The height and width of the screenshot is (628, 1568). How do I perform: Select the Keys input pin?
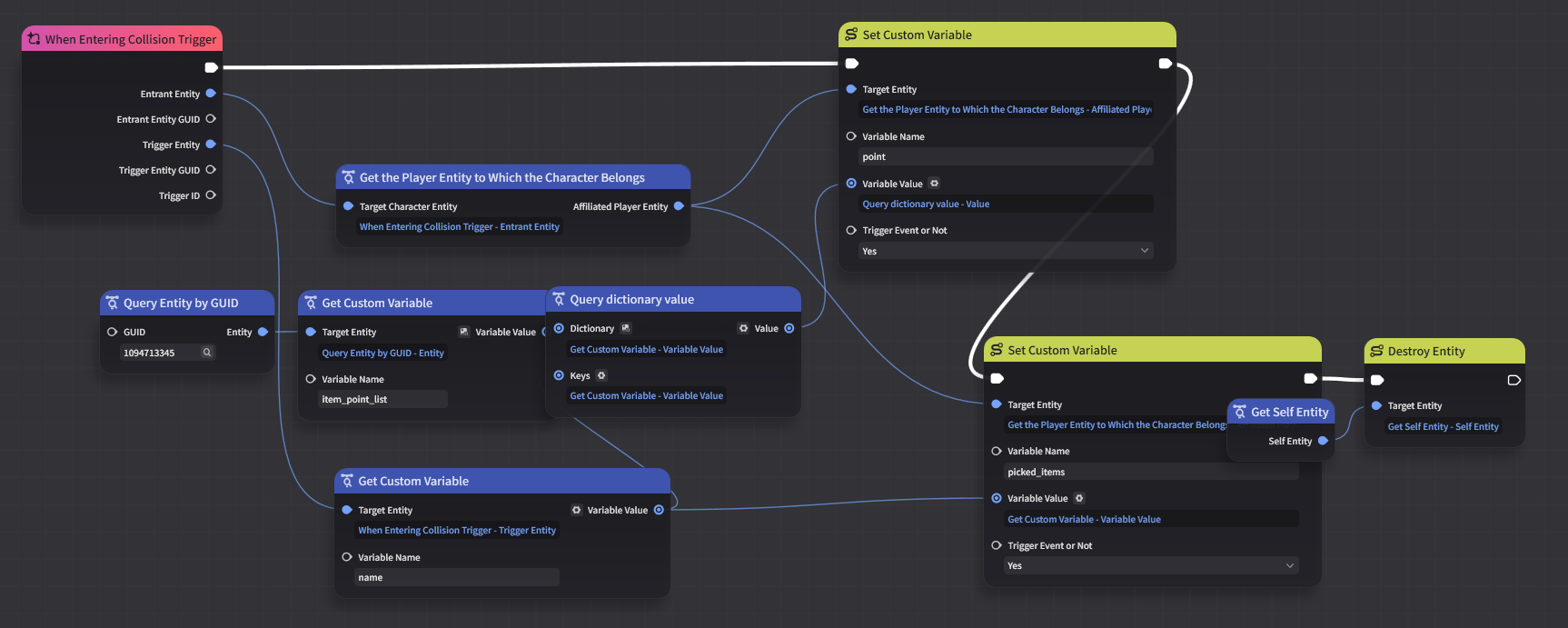tap(559, 375)
